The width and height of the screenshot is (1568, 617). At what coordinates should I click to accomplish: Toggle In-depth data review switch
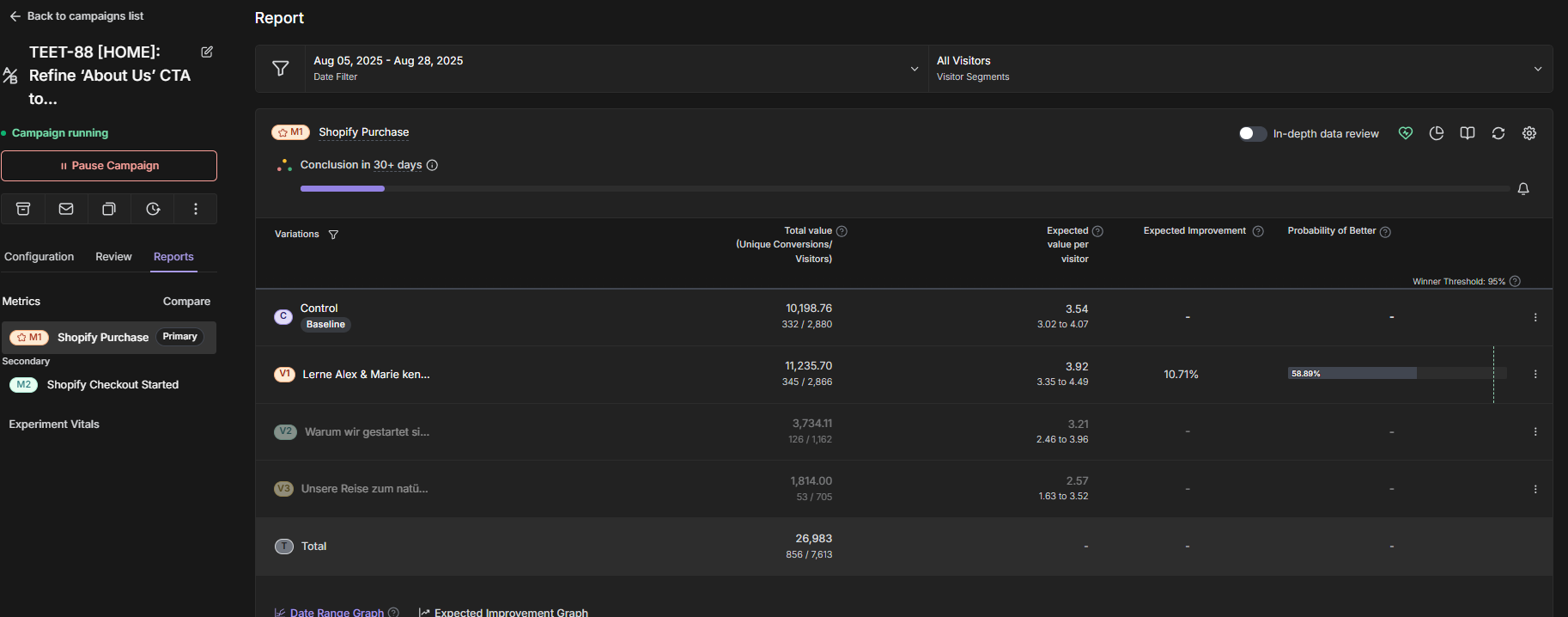[x=1252, y=133]
